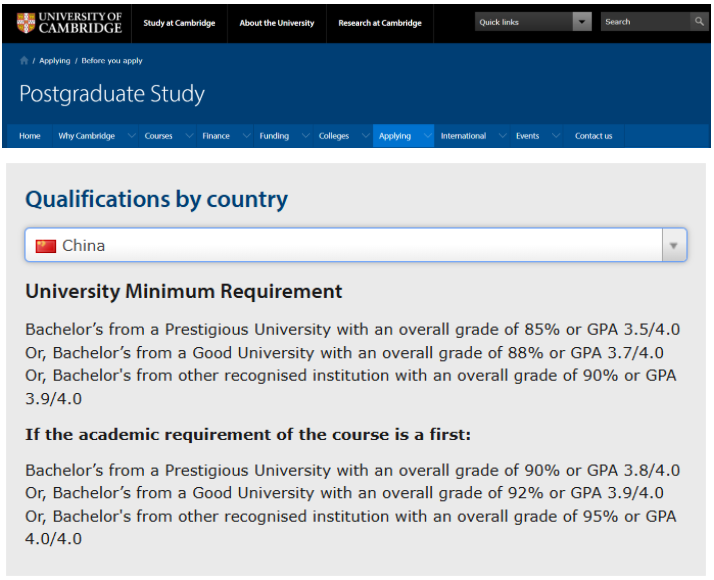Screen dimensions: 714x580
Task: Click the Qualifications by country heading
Action: point(156,199)
